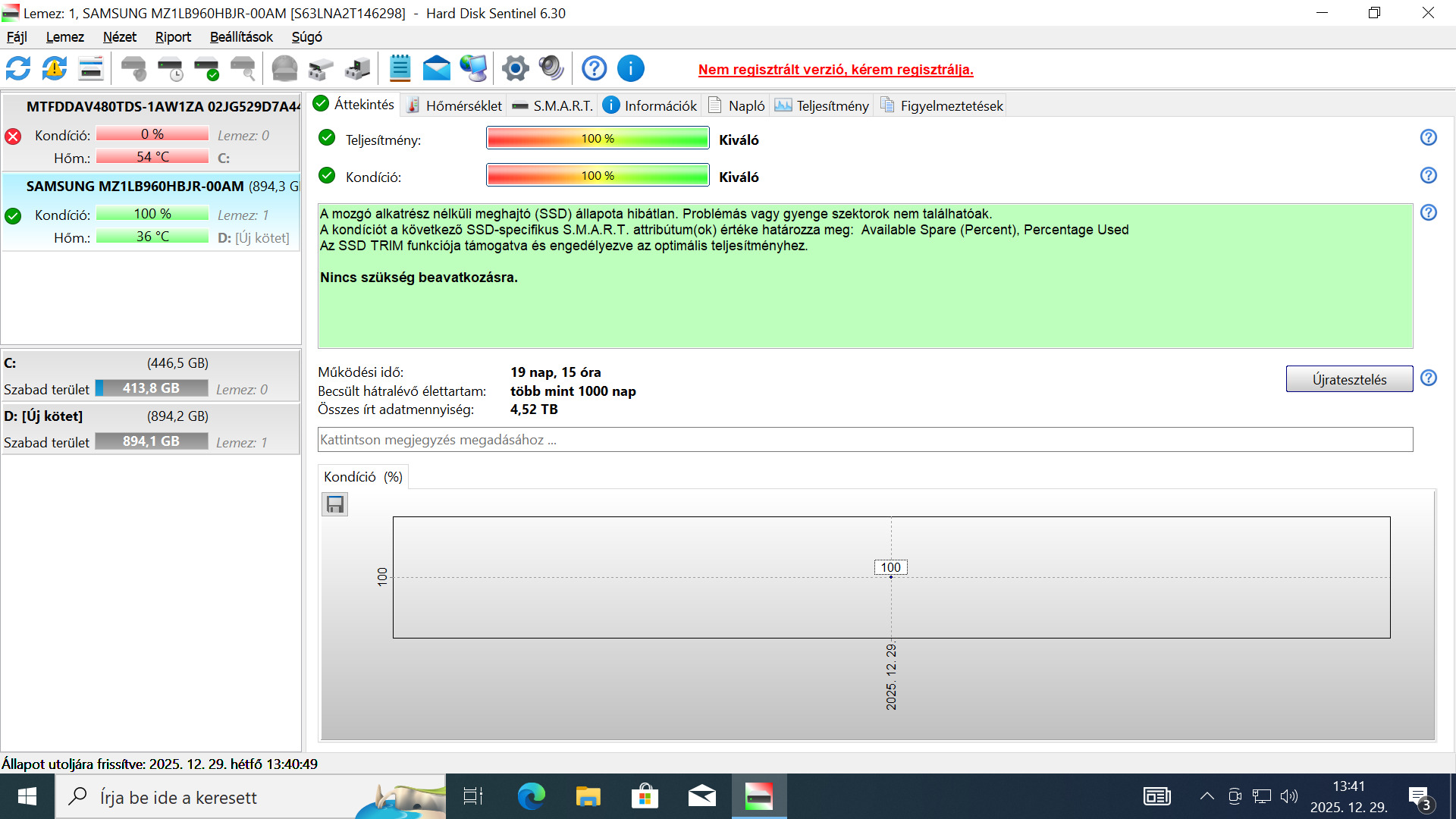This screenshot has width=1456, height=819.
Task: Click the disk with magnifier icon
Action: [243, 69]
